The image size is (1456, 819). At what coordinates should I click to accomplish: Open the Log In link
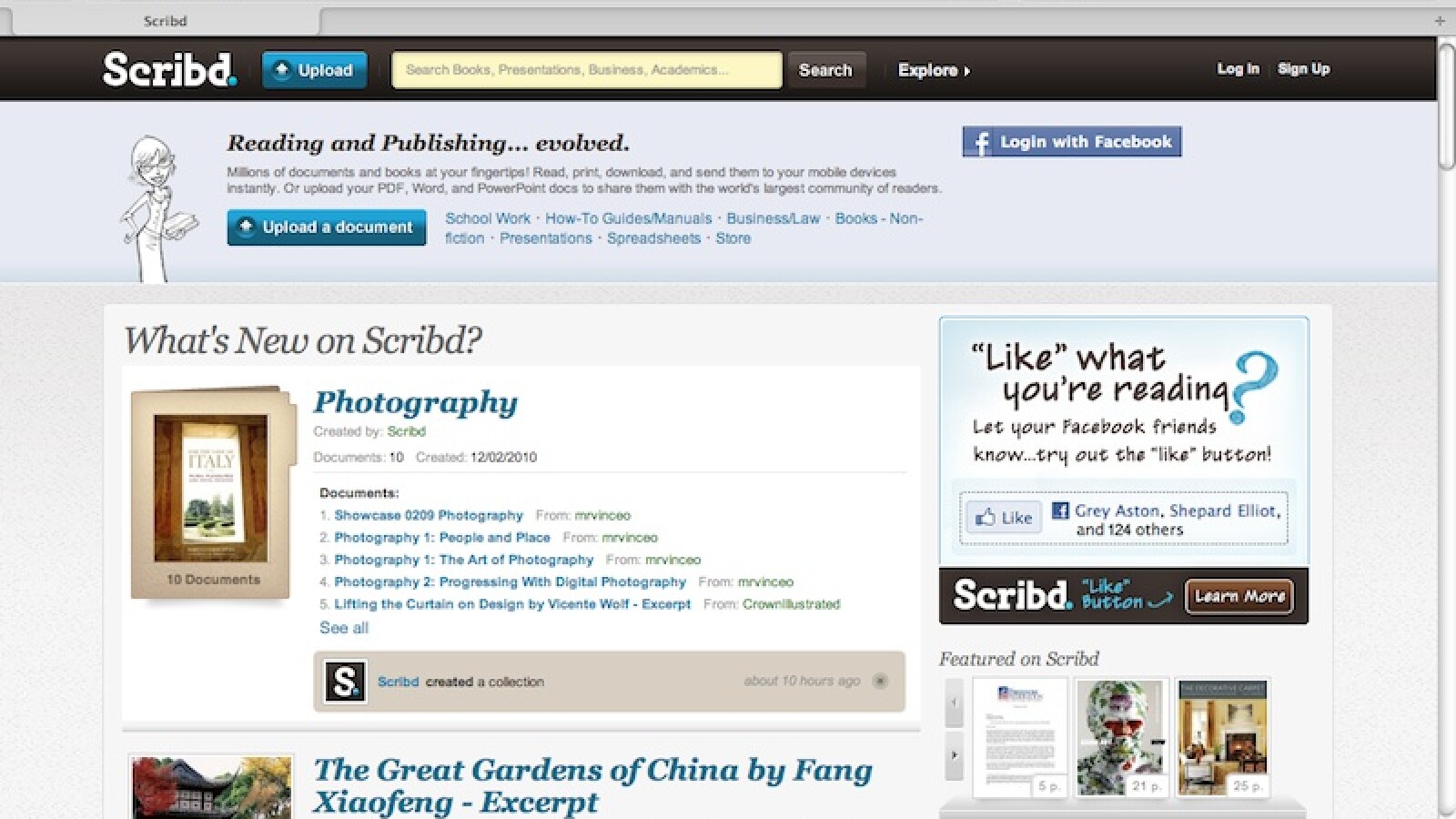point(1238,69)
